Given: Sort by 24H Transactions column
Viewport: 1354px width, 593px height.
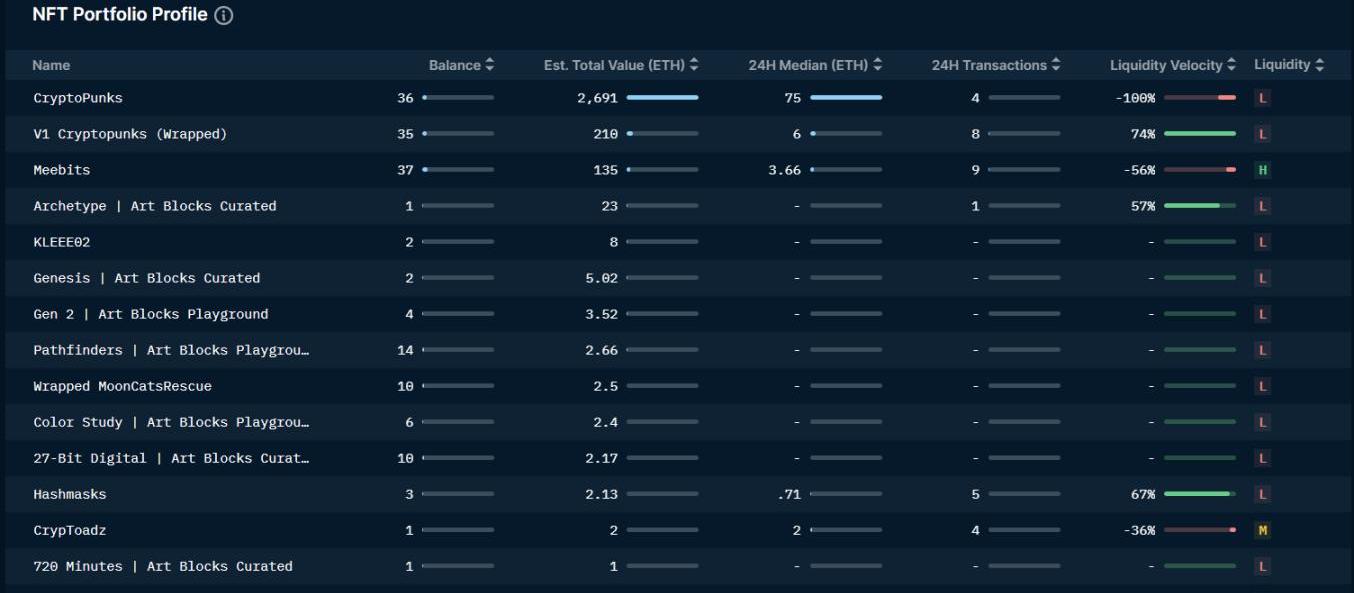Looking at the screenshot, I should tap(996, 65).
